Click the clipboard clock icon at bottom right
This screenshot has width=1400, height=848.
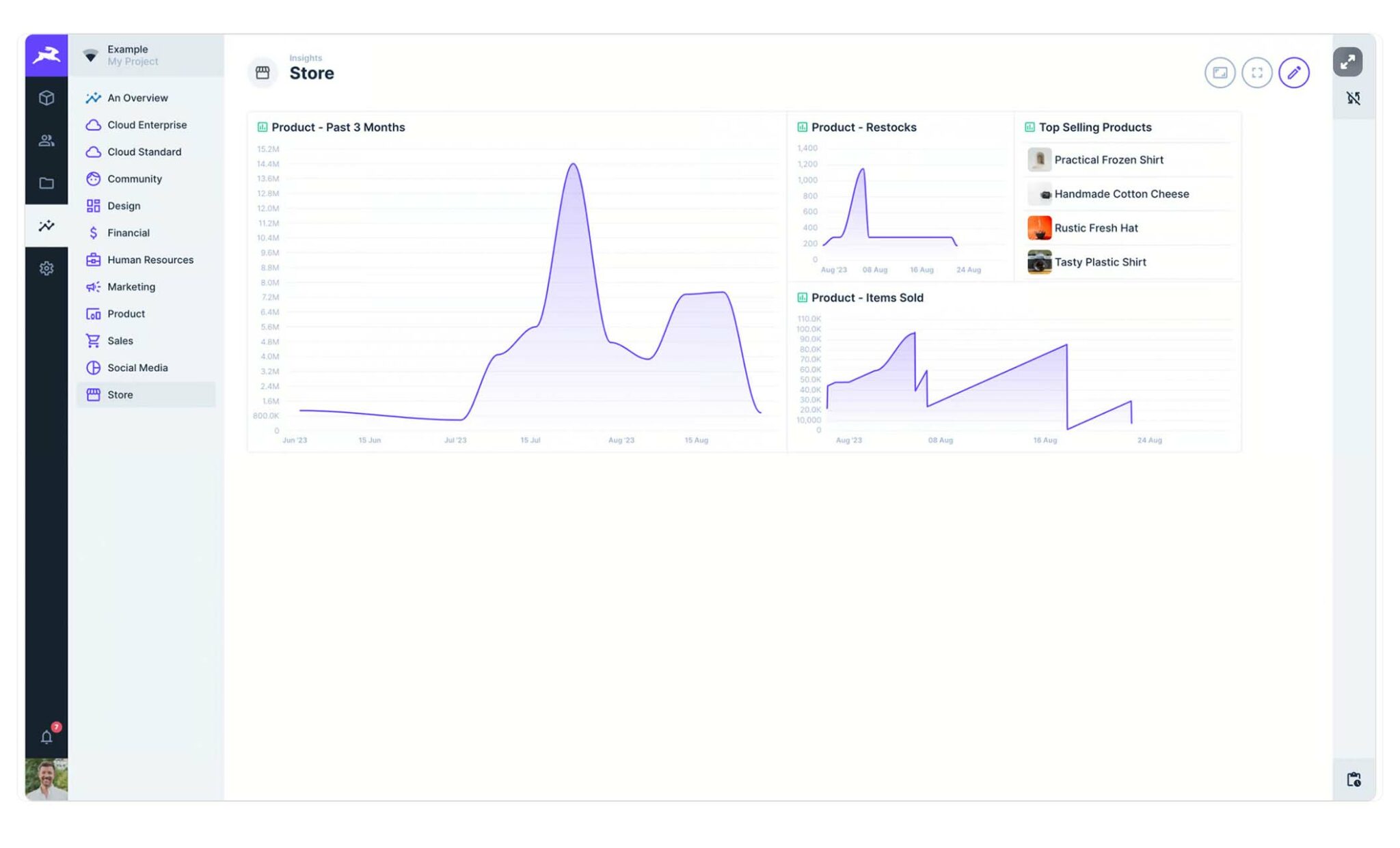click(1354, 779)
